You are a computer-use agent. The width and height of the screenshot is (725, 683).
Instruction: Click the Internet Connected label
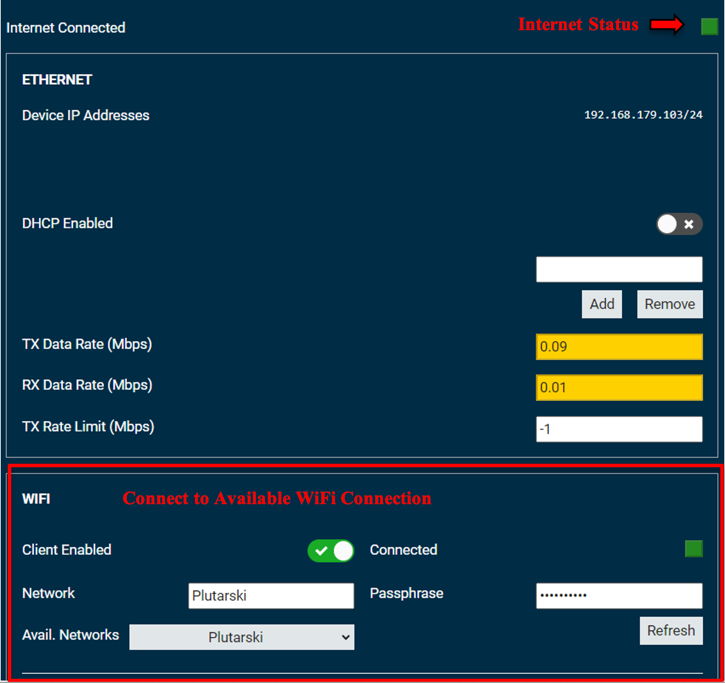[x=66, y=28]
